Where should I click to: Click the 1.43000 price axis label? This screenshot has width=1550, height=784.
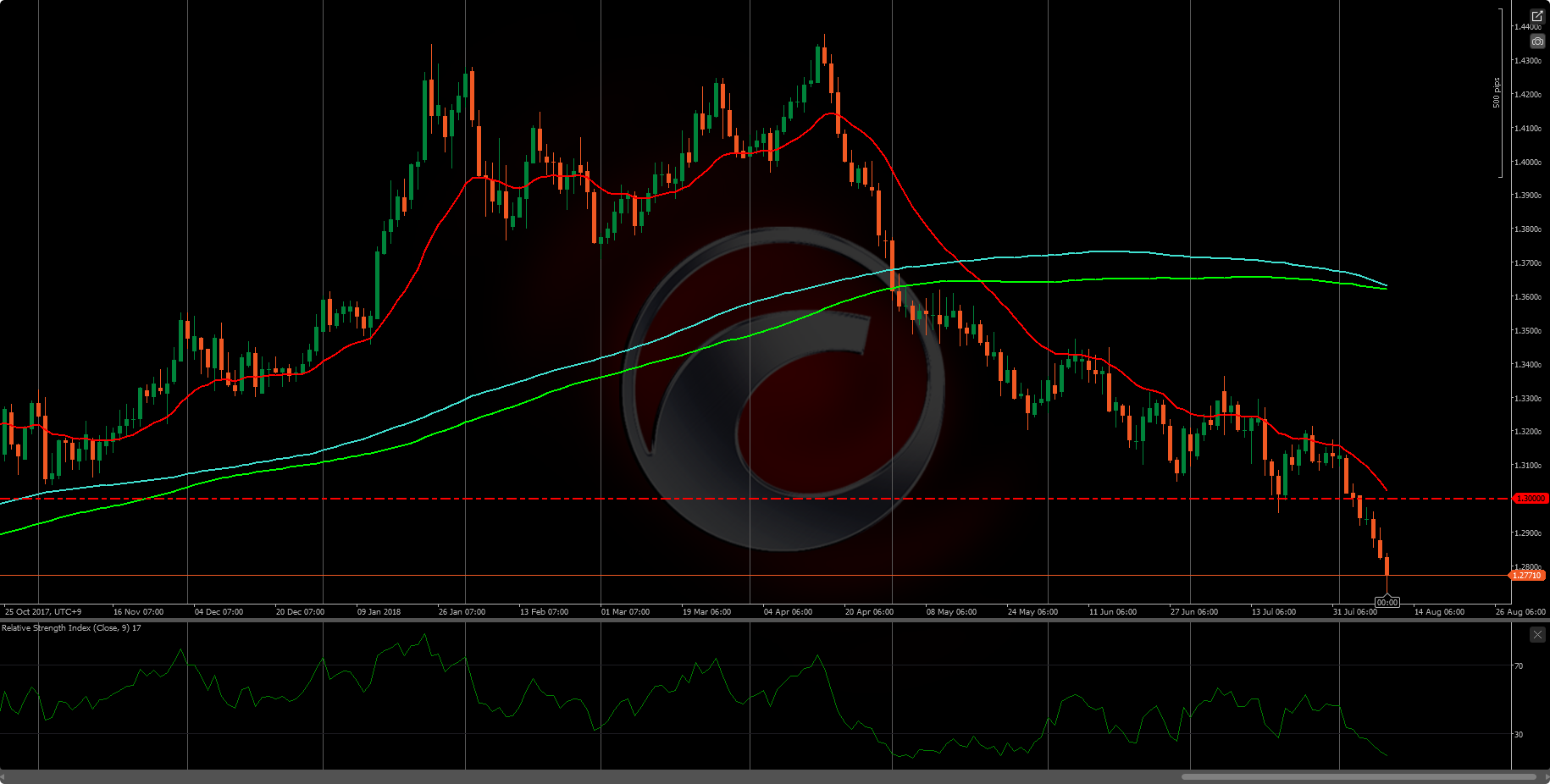(1528, 61)
